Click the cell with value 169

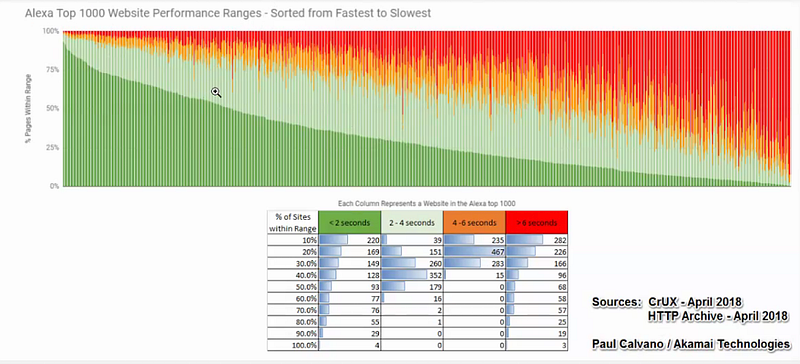pos(349,252)
